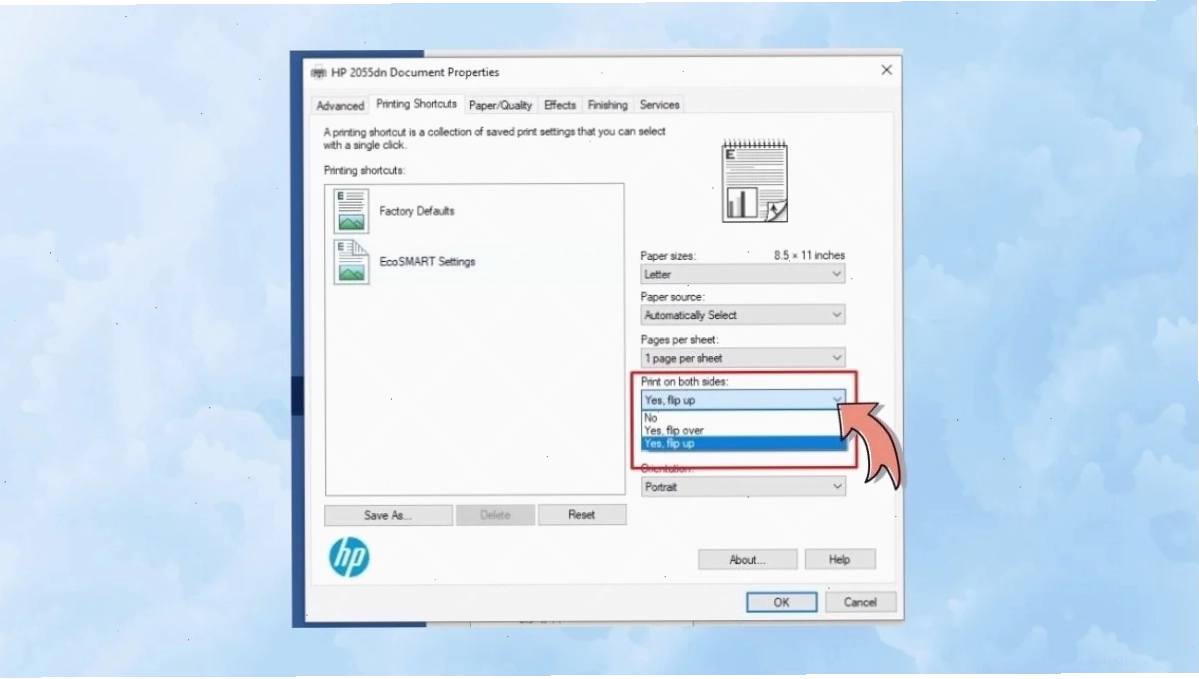Switch to the Advanced tab
1199x679 pixels.
(x=340, y=106)
